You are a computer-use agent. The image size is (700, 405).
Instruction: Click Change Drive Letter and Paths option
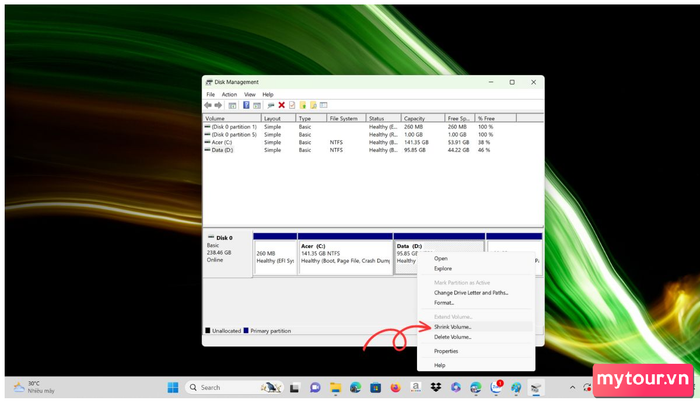click(x=470, y=293)
